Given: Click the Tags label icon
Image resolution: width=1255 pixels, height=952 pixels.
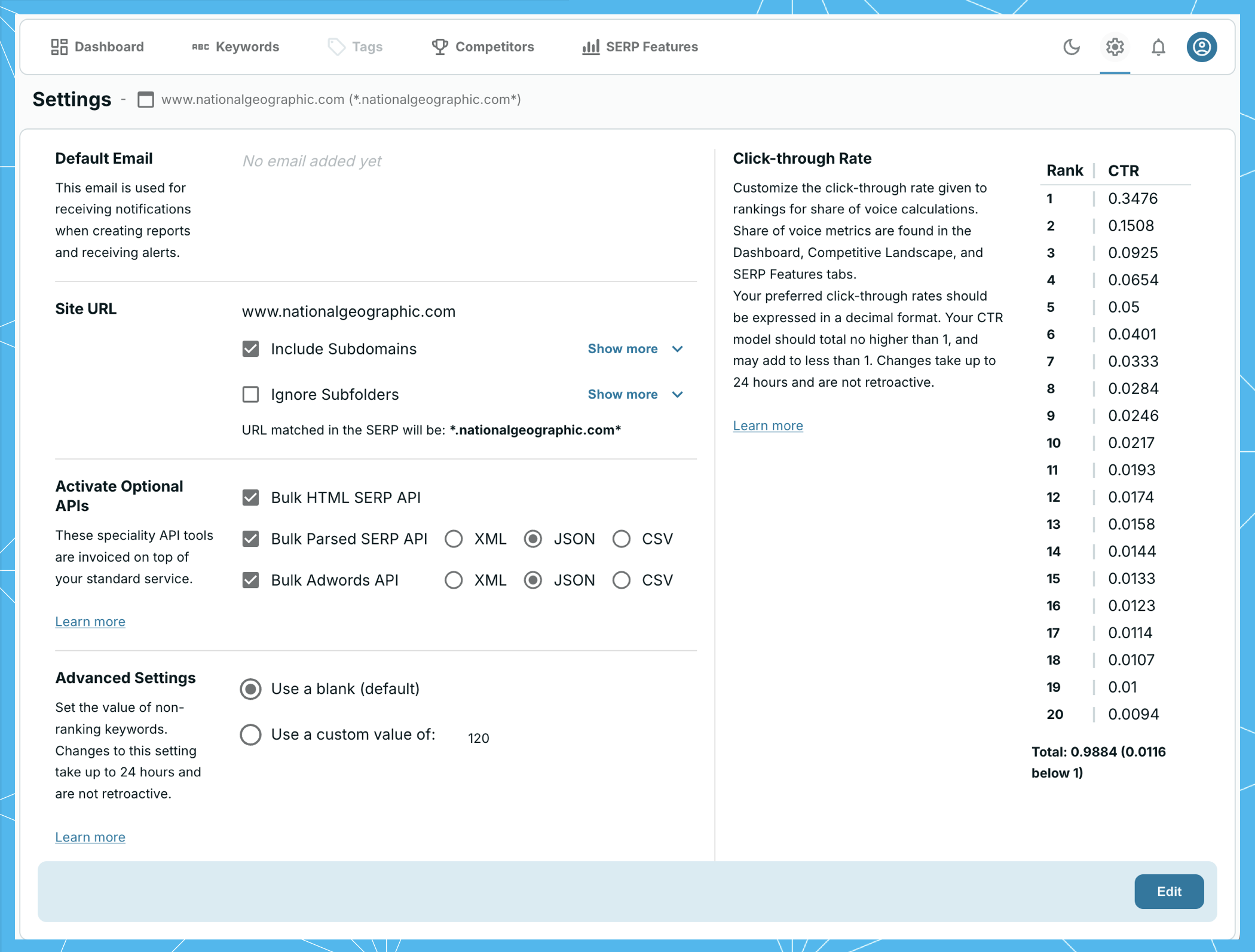Looking at the screenshot, I should coord(336,47).
